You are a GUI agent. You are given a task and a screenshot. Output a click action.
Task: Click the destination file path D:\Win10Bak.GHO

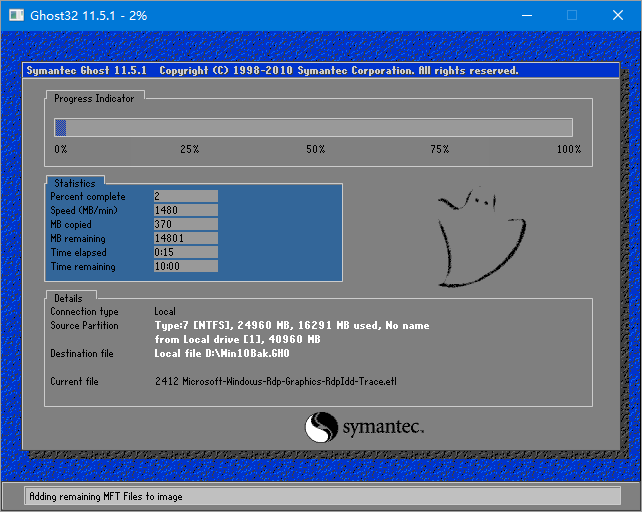click(x=222, y=354)
